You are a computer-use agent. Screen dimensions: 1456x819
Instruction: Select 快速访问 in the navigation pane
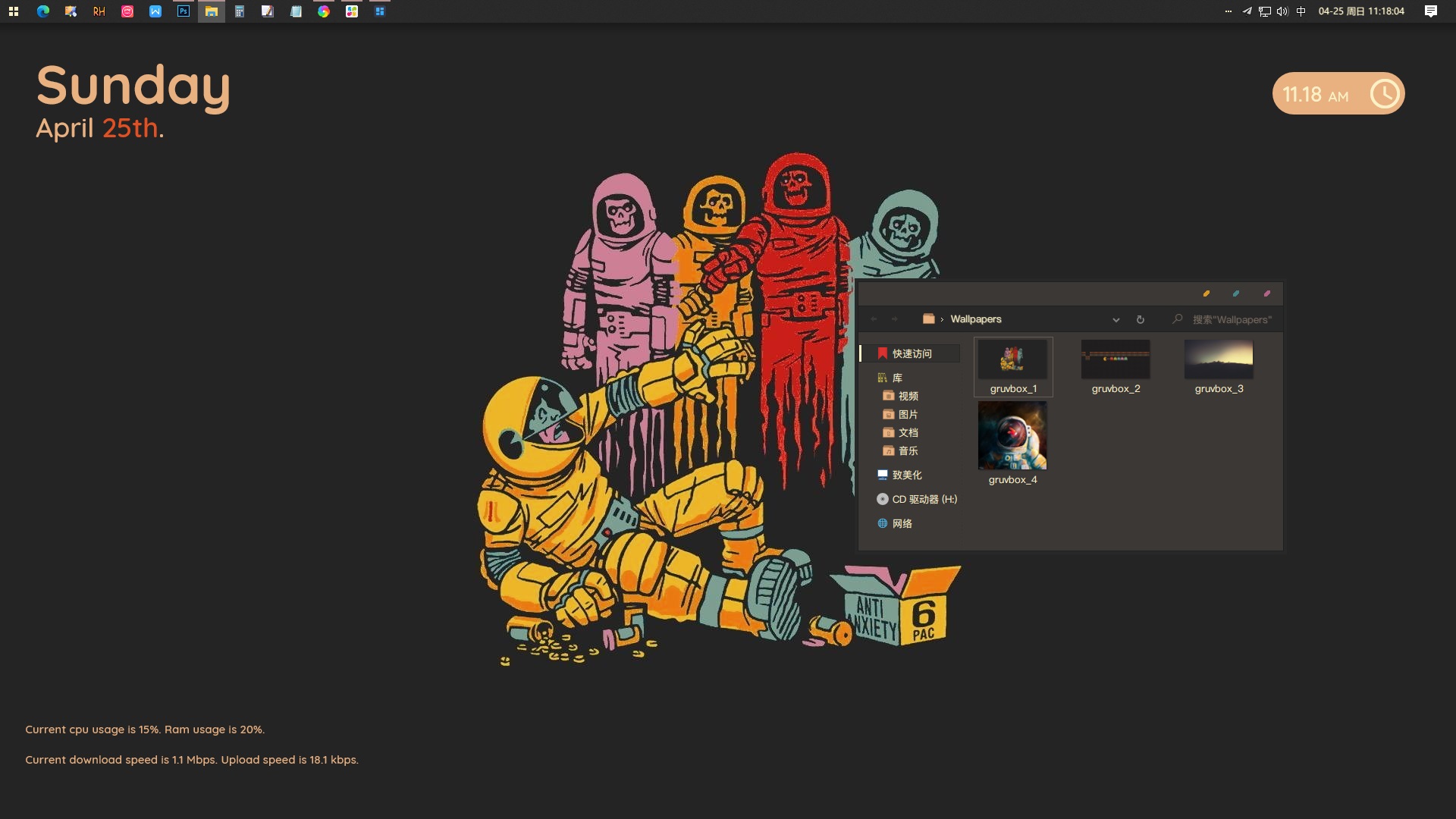[x=912, y=353]
